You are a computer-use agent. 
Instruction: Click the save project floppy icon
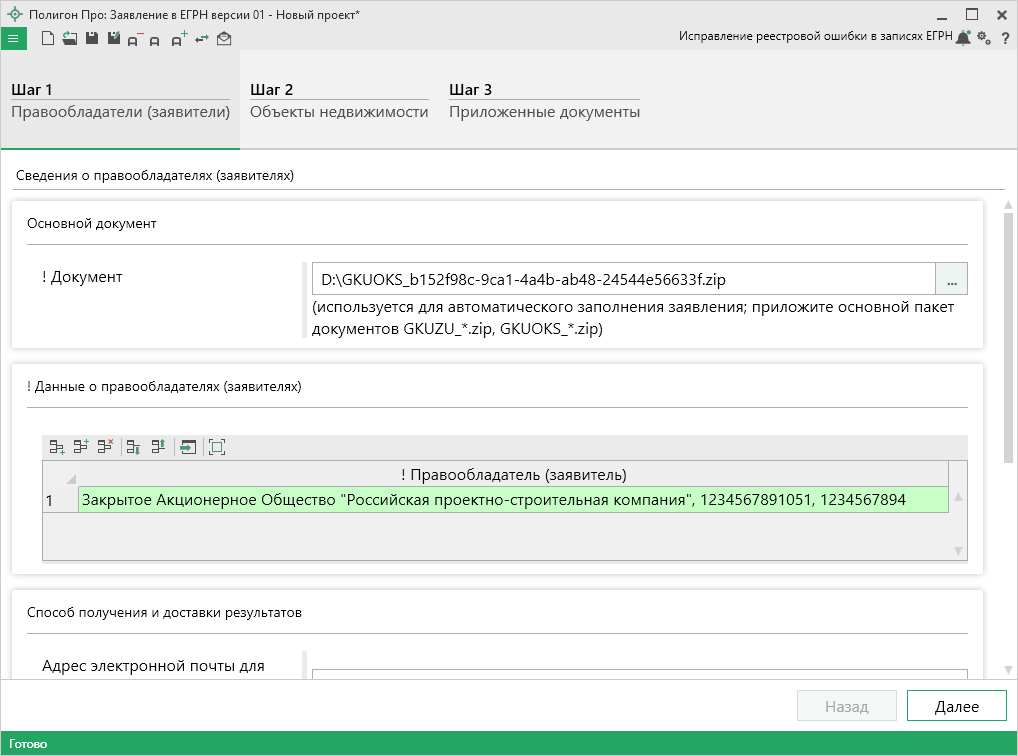91,39
